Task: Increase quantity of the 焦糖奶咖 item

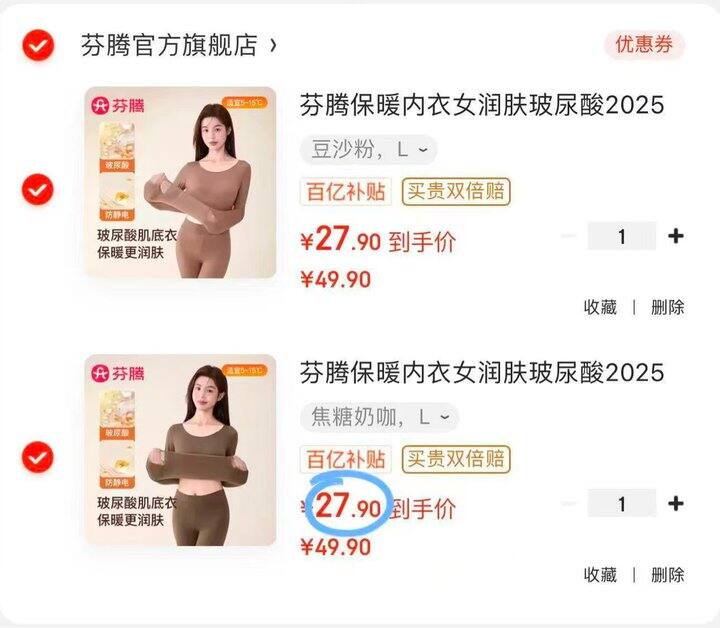Action: click(676, 504)
